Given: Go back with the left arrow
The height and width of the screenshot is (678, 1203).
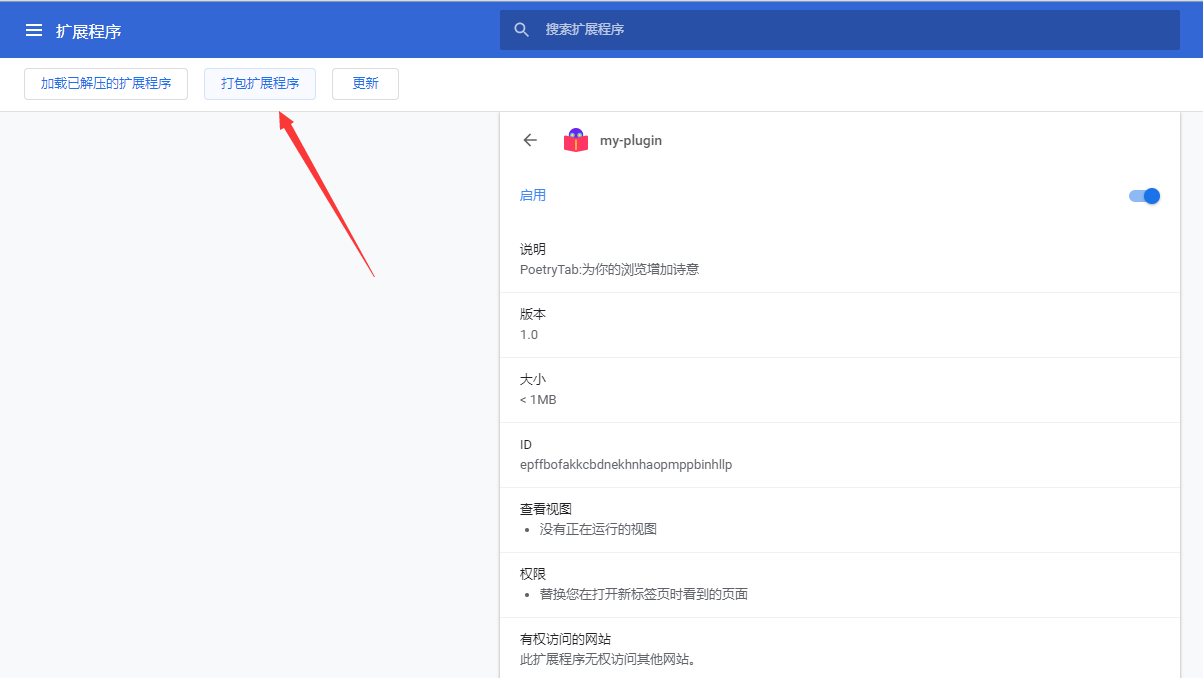Looking at the screenshot, I should 530,140.
